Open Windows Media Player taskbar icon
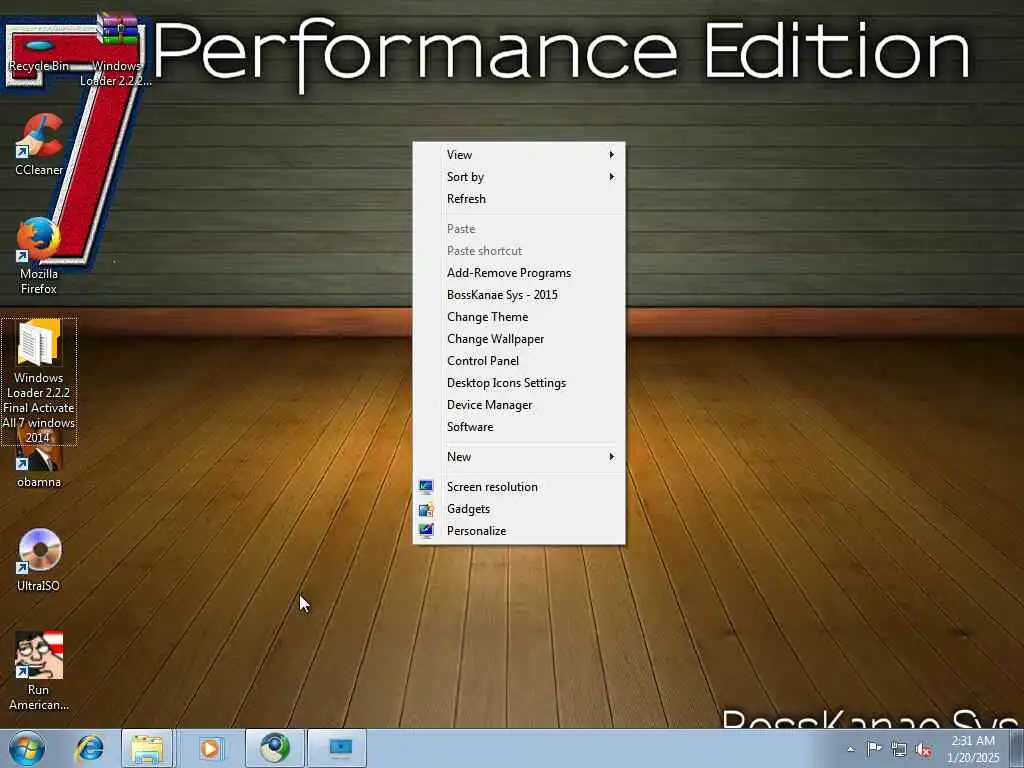The height and width of the screenshot is (768, 1024). coord(210,748)
